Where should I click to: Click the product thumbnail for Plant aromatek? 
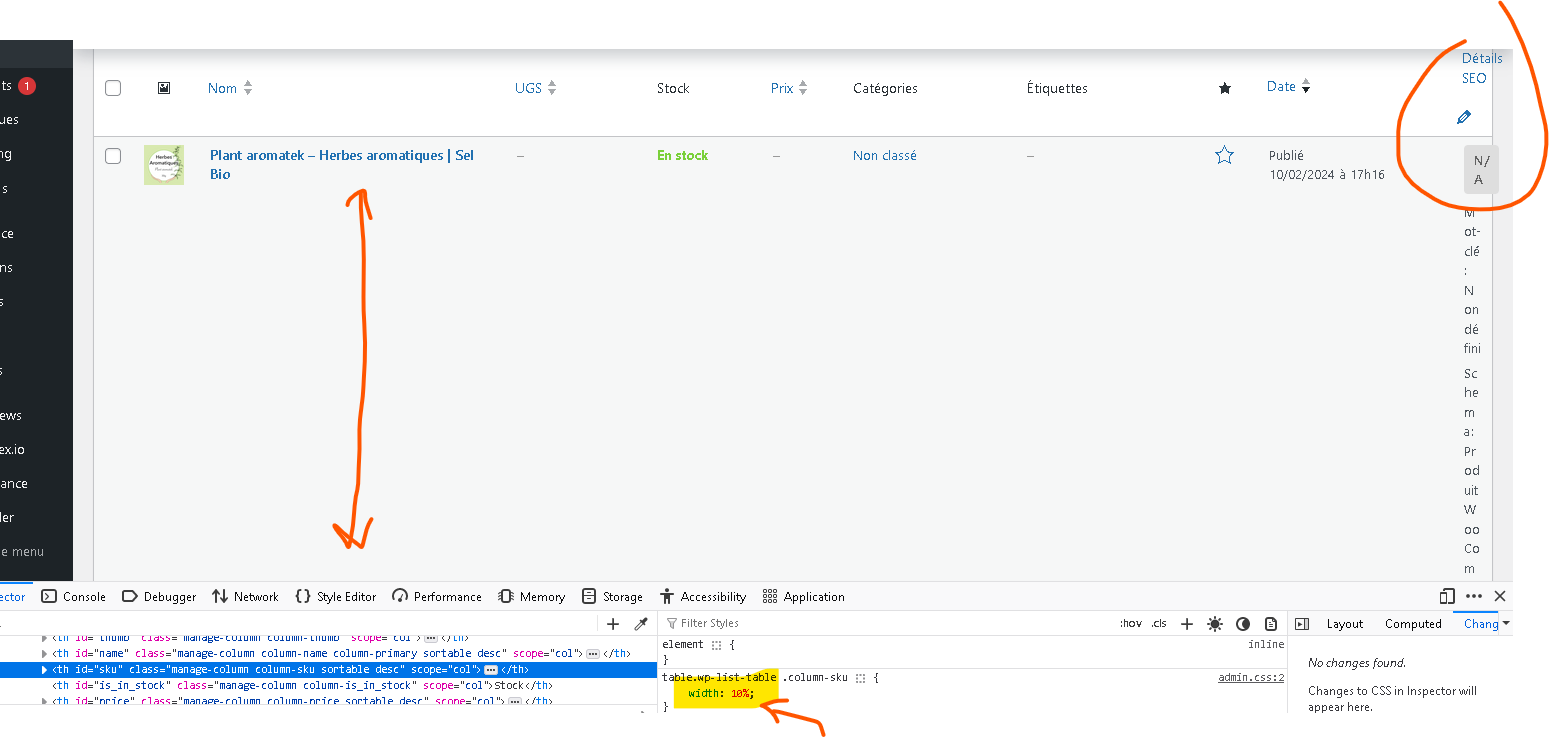click(x=164, y=164)
